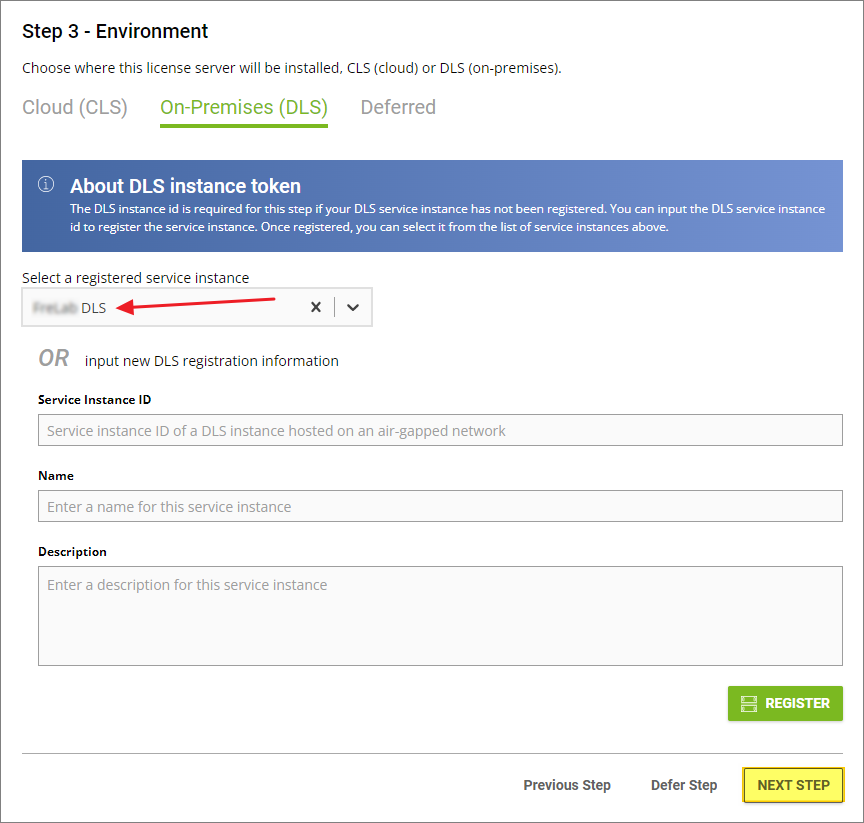This screenshot has height=823, width=864.
Task: Click the server icon on the Register button
Action: pos(749,704)
